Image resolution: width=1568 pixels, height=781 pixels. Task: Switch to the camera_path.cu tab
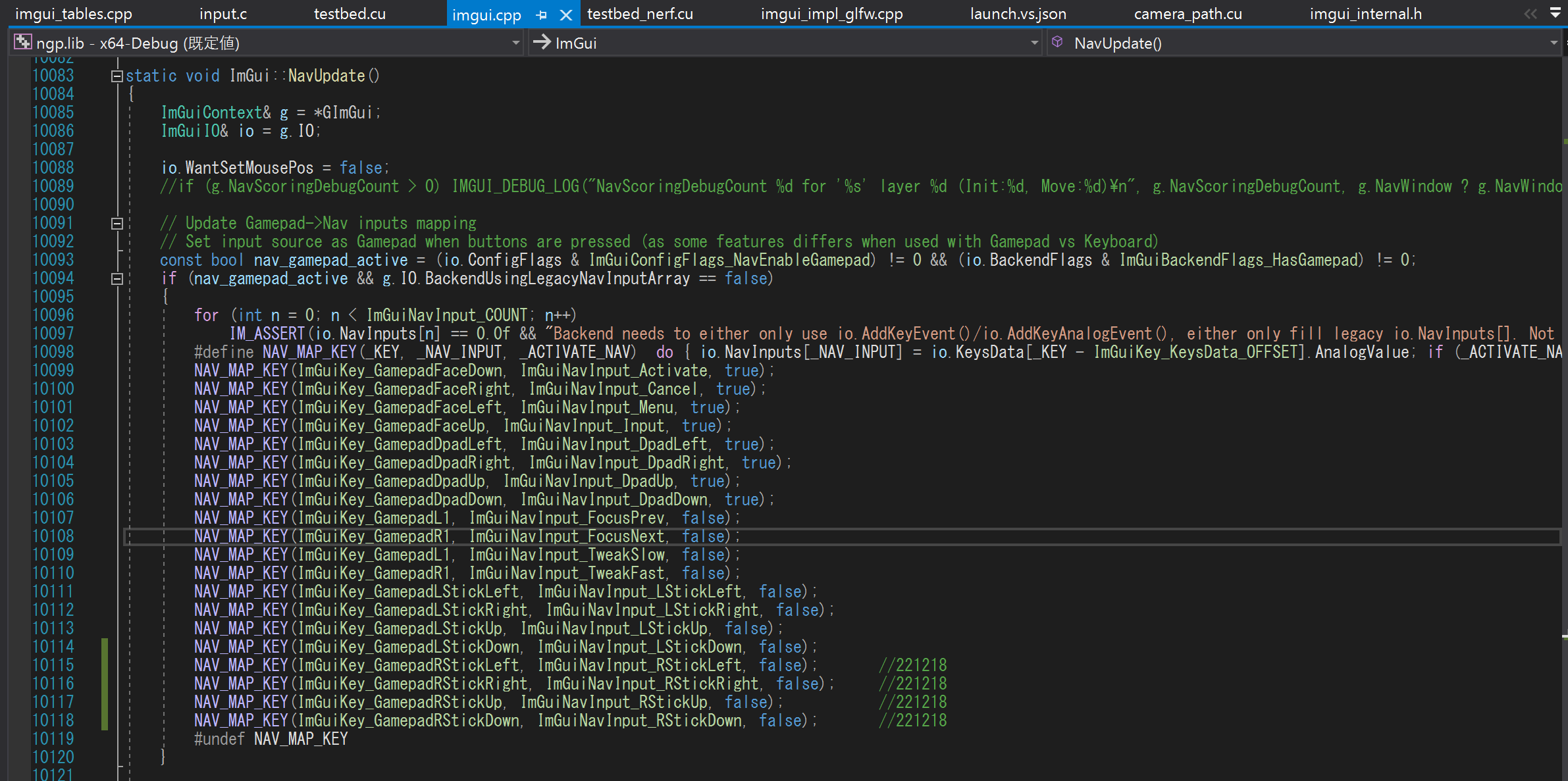pyautogui.click(x=1188, y=14)
